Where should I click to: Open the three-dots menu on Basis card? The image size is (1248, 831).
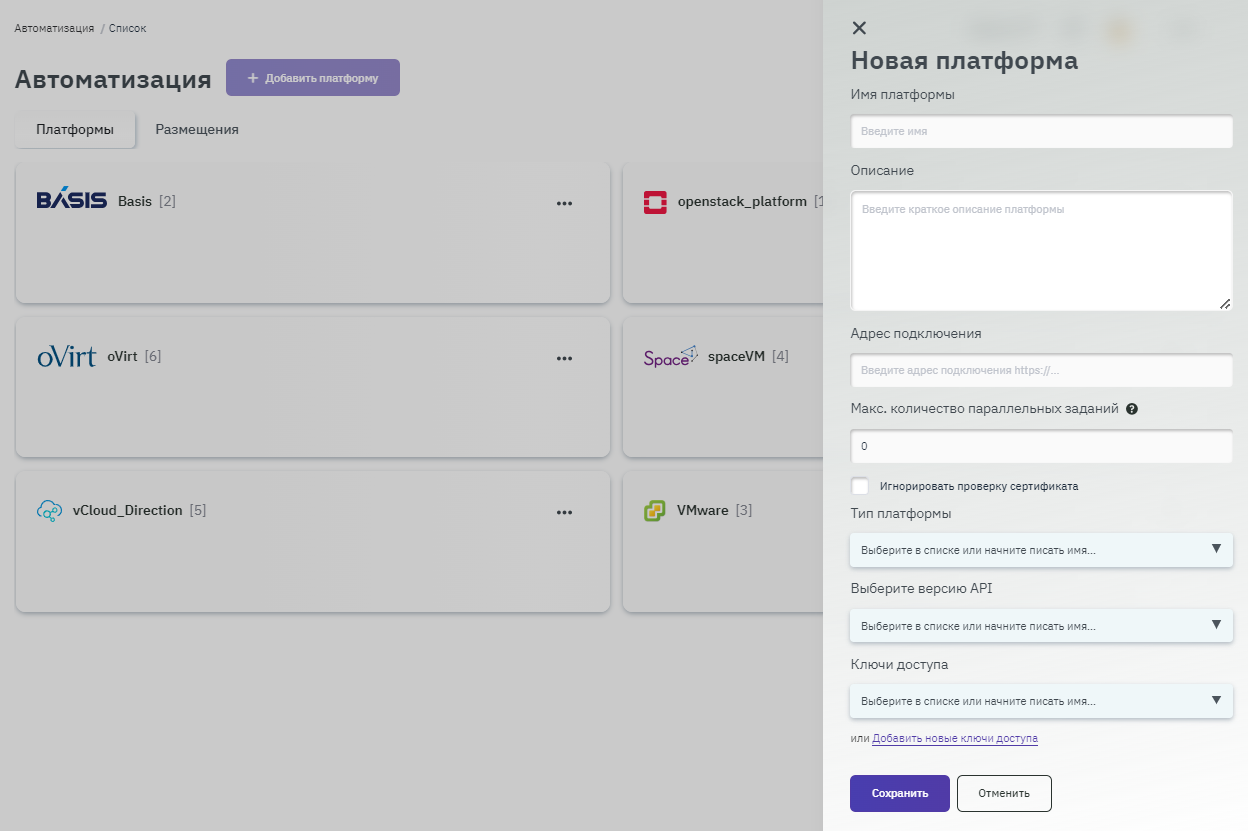tap(564, 203)
